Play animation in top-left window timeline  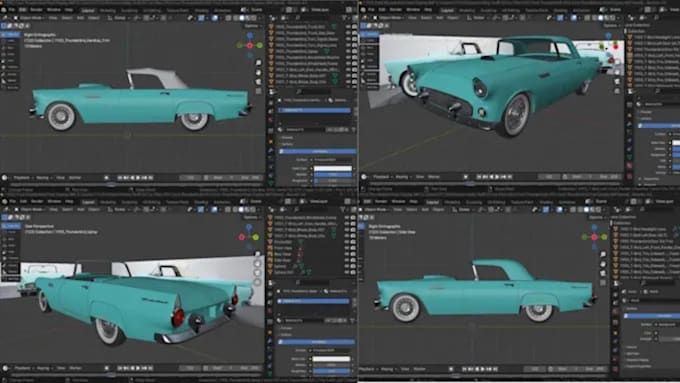138,178
